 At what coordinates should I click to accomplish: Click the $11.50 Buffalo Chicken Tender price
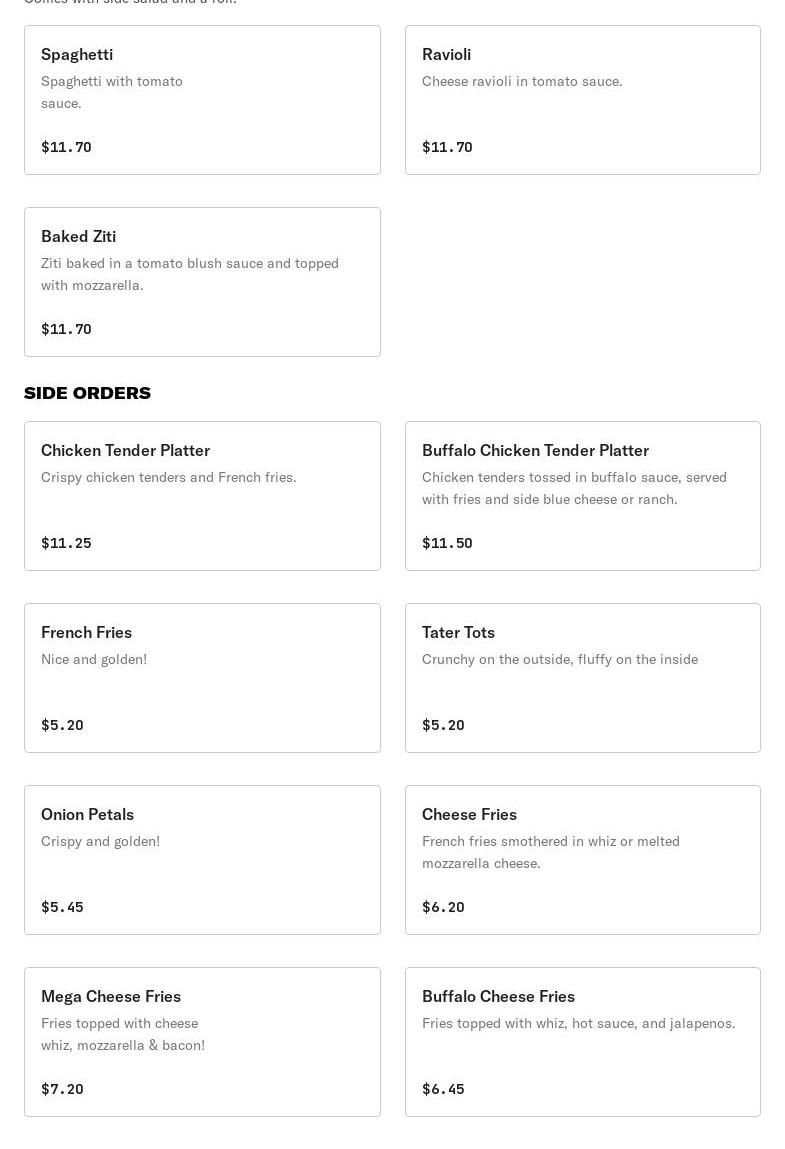tap(447, 543)
